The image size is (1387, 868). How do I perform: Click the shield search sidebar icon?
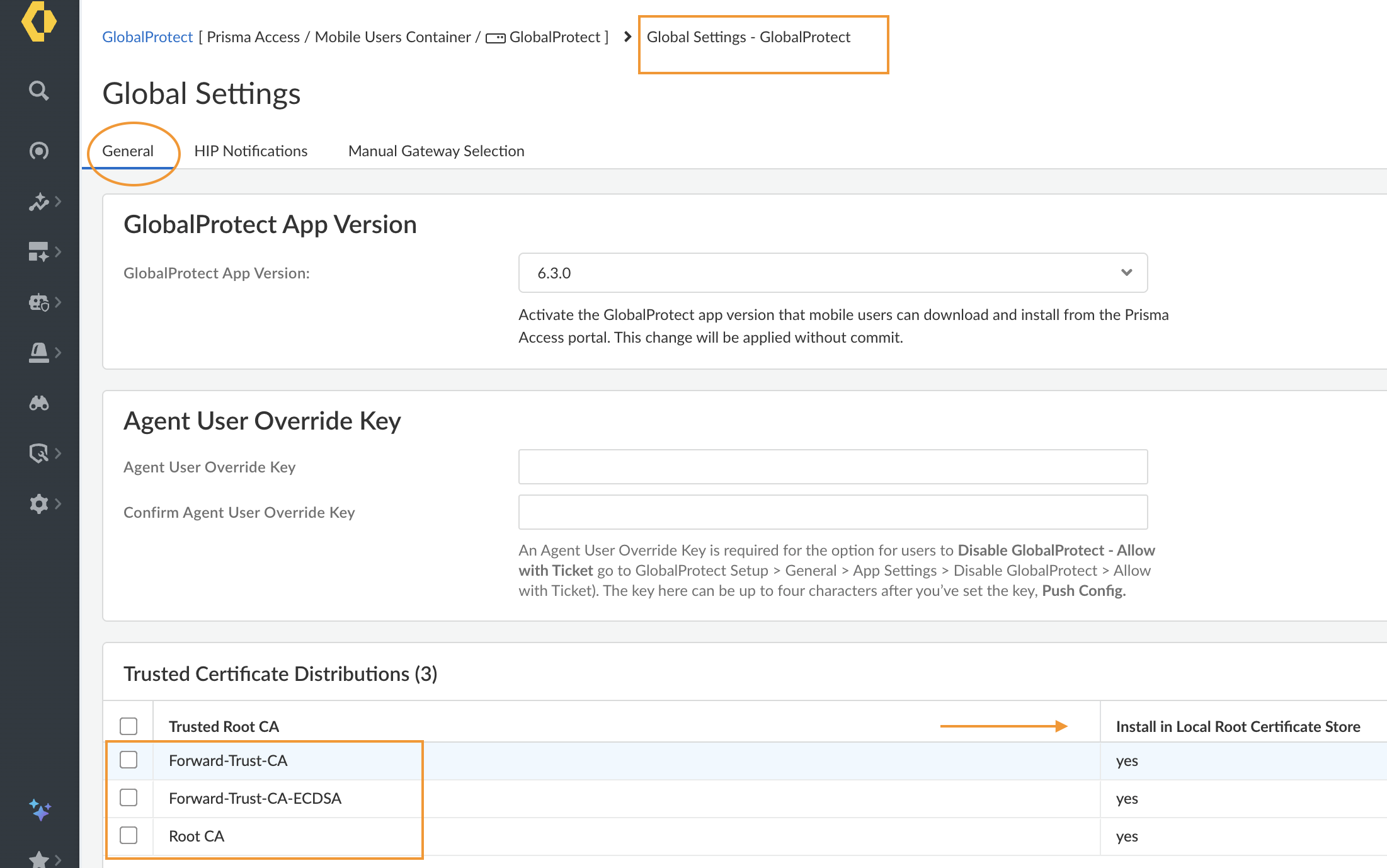tap(38, 453)
